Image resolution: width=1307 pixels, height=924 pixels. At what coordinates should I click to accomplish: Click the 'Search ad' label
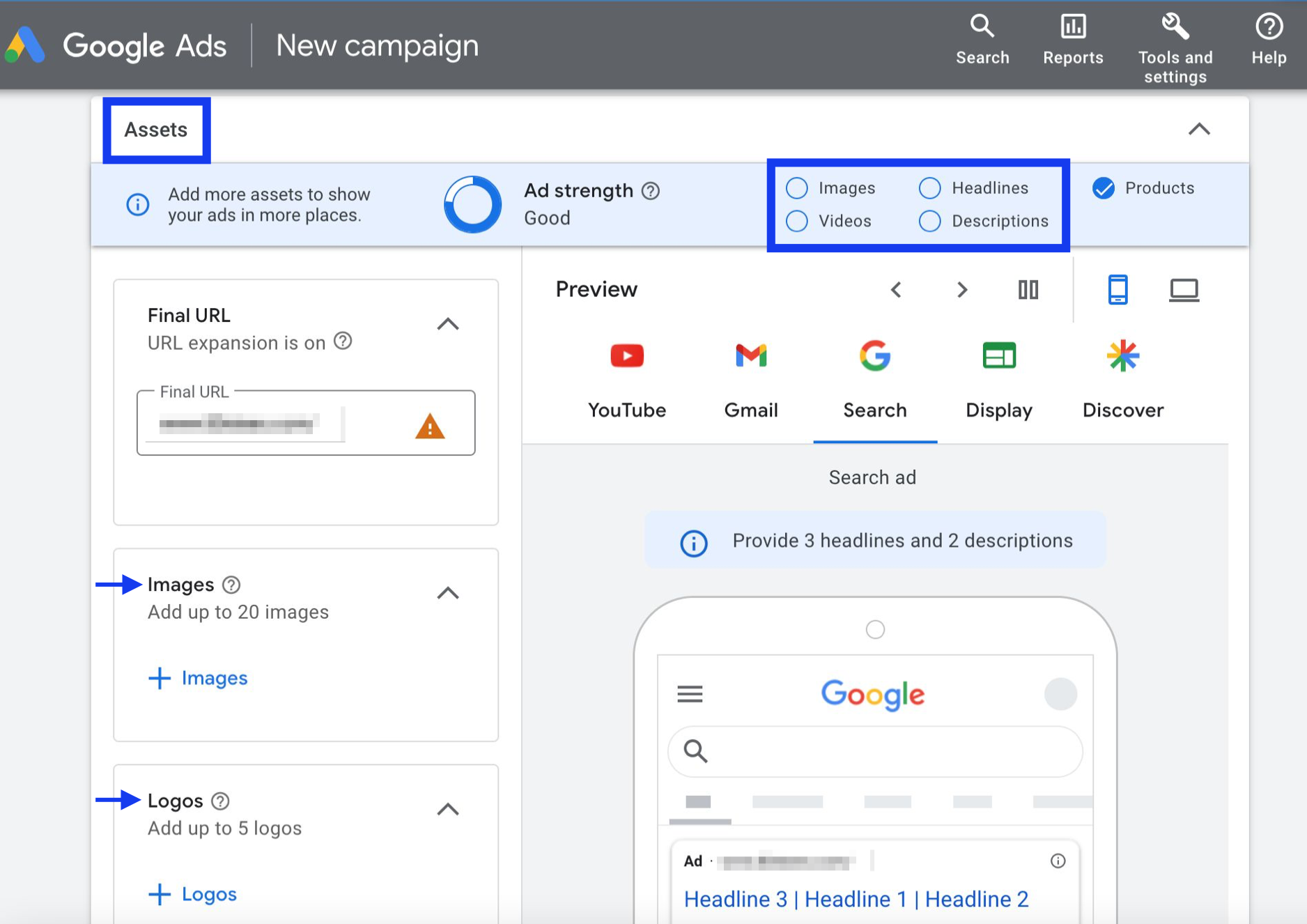(x=872, y=477)
